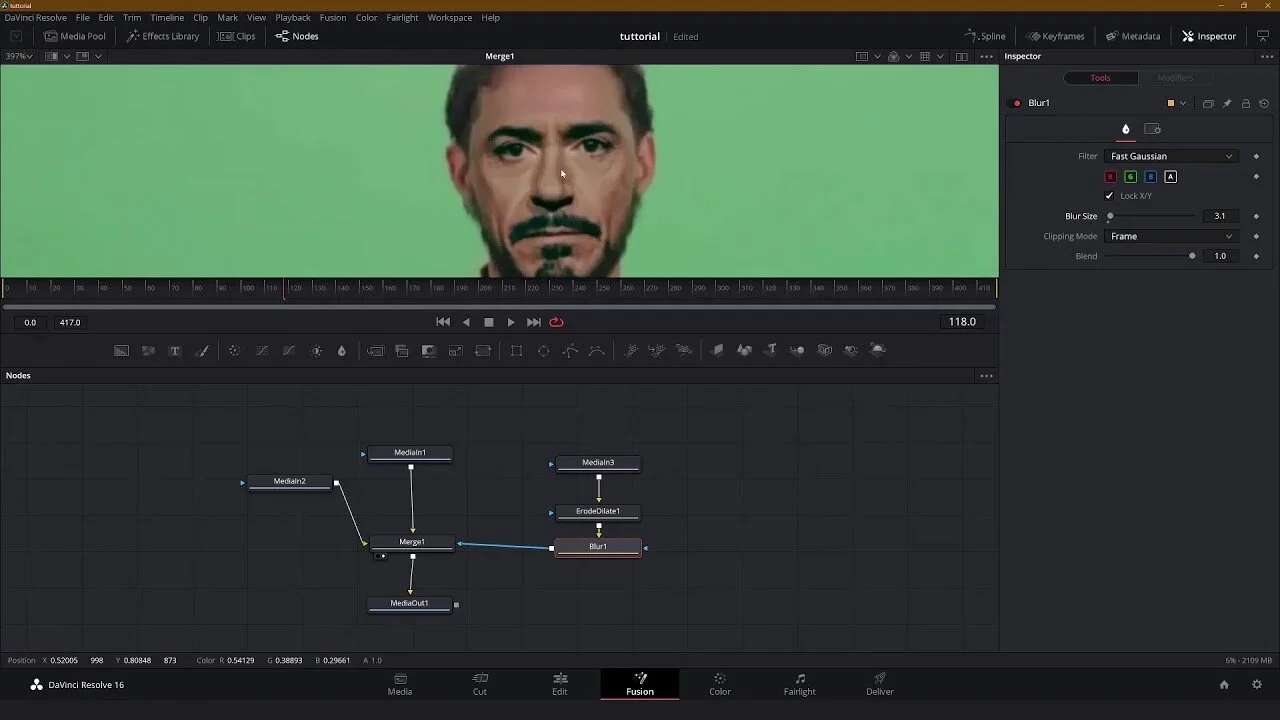This screenshot has width=1280, height=720.
Task: Open the viewer zoom level 397% dropdown
Action: pos(18,56)
